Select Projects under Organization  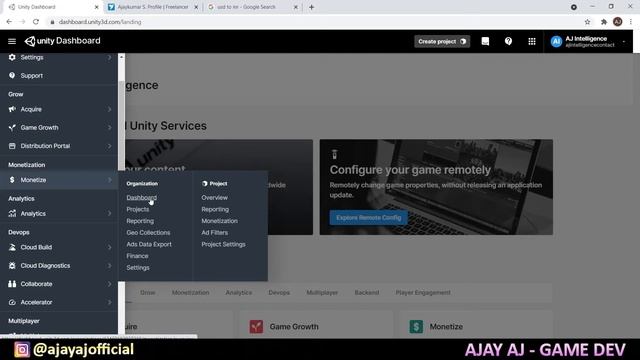pyautogui.click(x=138, y=209)
